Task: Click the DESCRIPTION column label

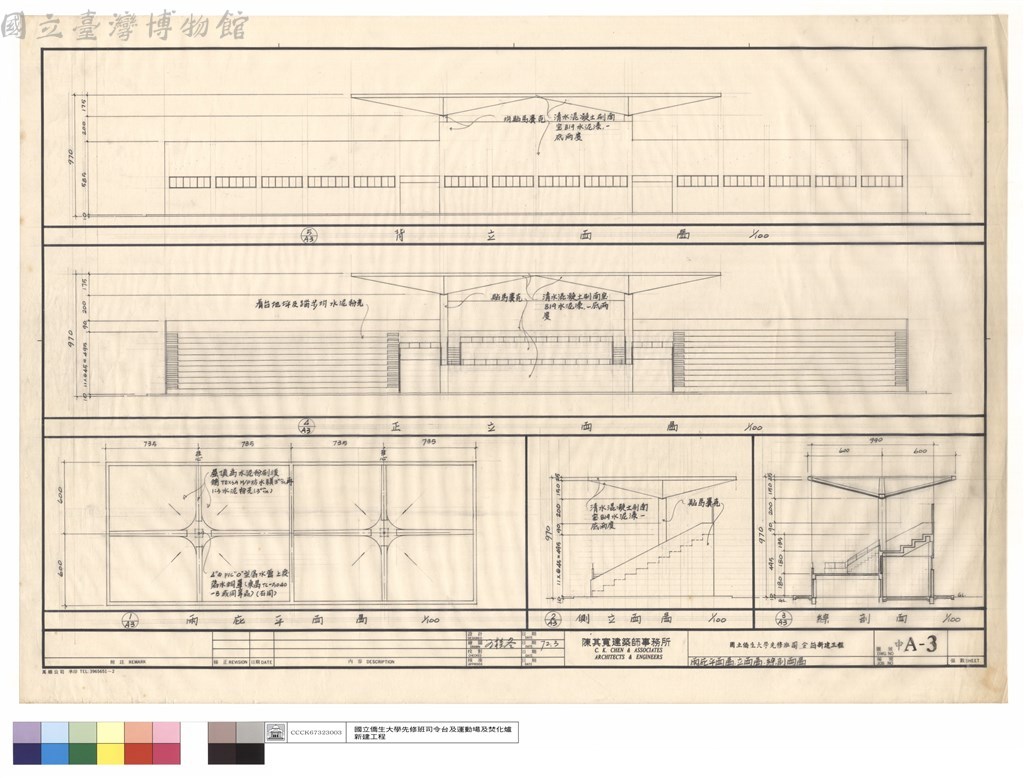Action: pyautogui.click(x=380, y=662)
